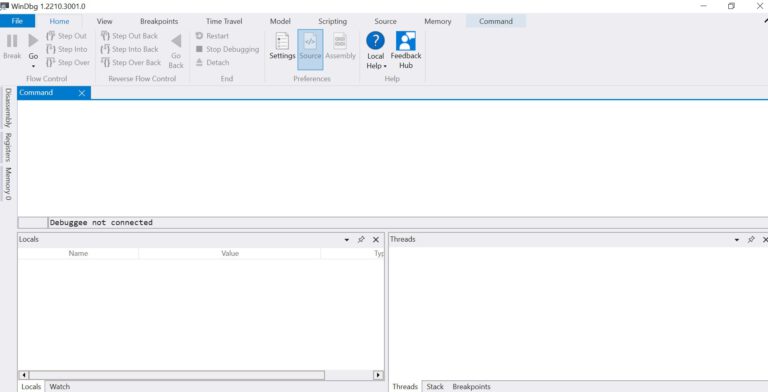
Task: Click the Go Back arrow icon
Action: (176, 41)
